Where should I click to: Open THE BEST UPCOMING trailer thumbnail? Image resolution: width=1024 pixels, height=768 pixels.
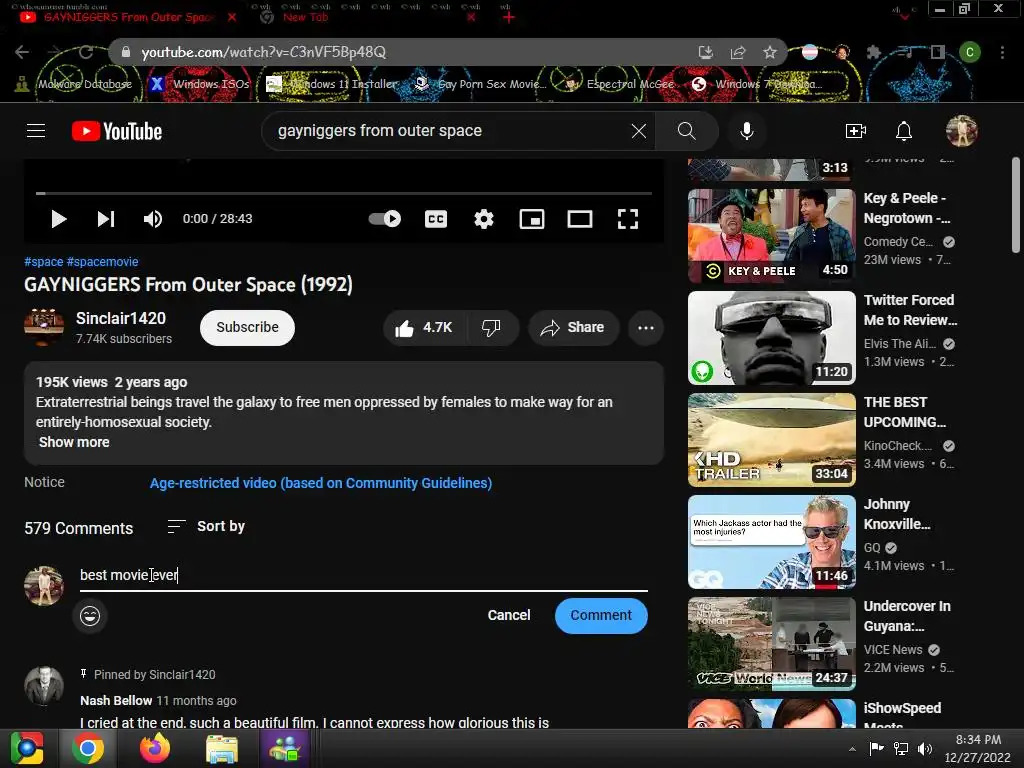coord(771,440)
